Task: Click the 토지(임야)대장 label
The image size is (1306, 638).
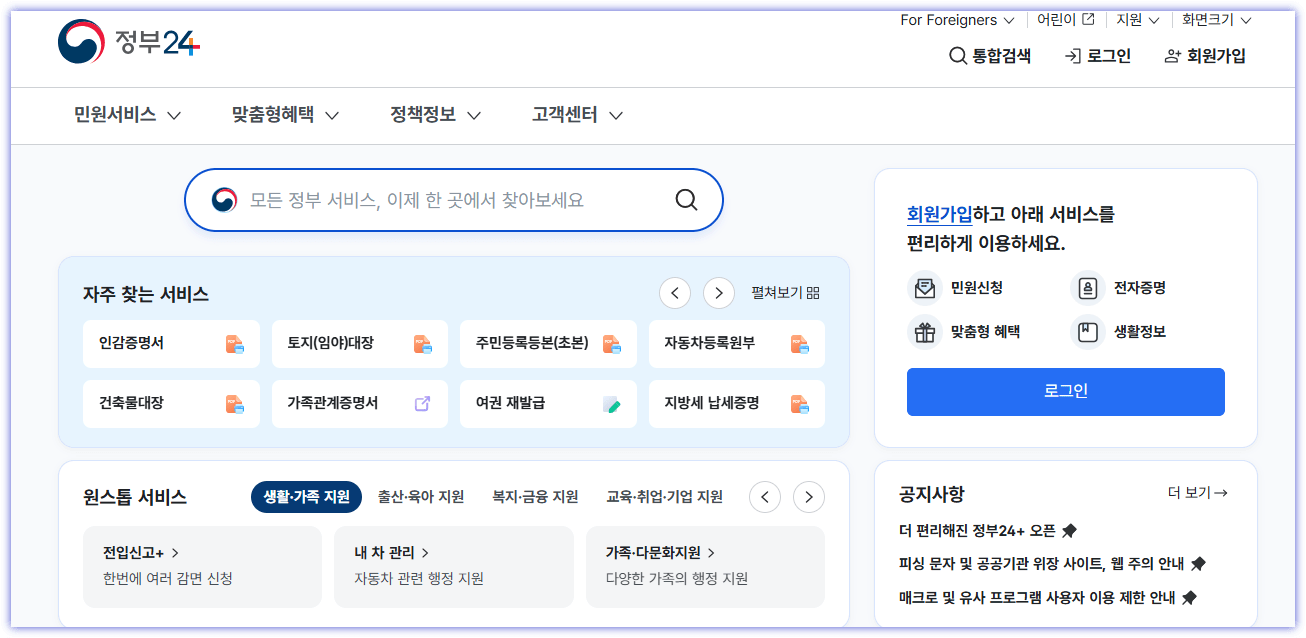Action: tap(330, 344)
